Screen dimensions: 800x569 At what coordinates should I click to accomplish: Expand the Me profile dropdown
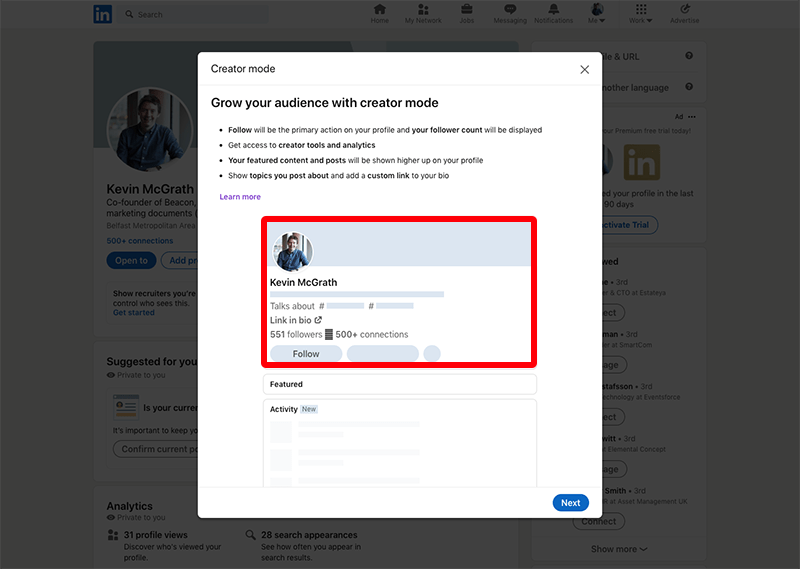coord(596,14)
